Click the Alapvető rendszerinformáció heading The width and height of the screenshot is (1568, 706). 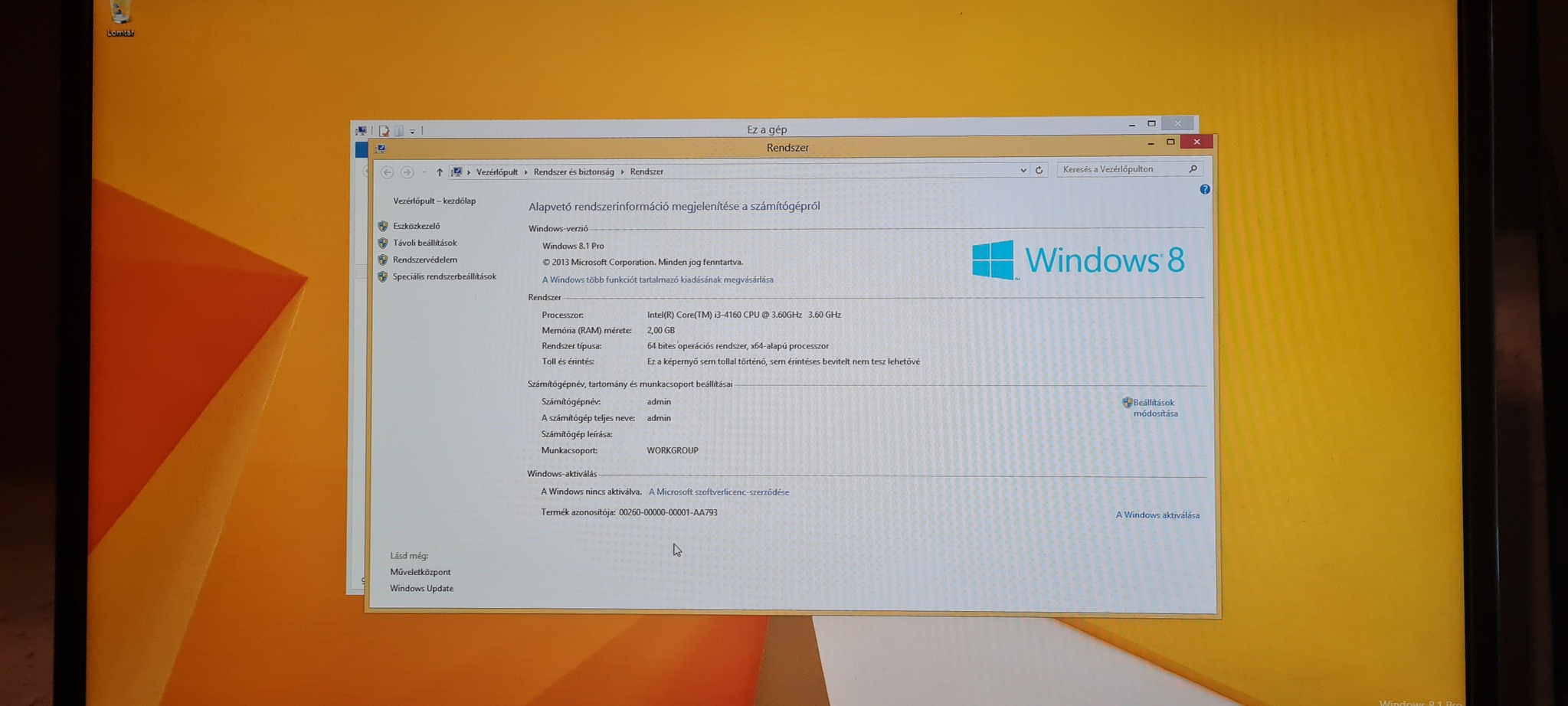pos(674,206)
